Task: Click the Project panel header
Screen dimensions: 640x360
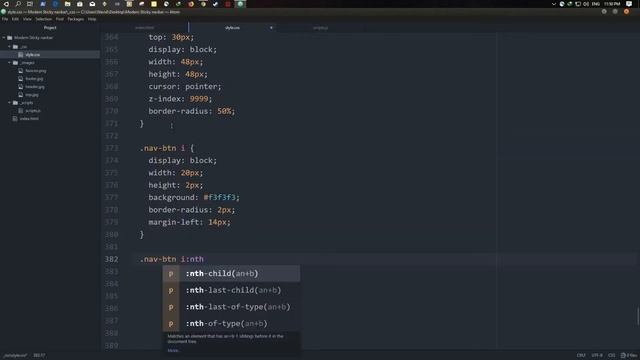Action: pos(50,28)
